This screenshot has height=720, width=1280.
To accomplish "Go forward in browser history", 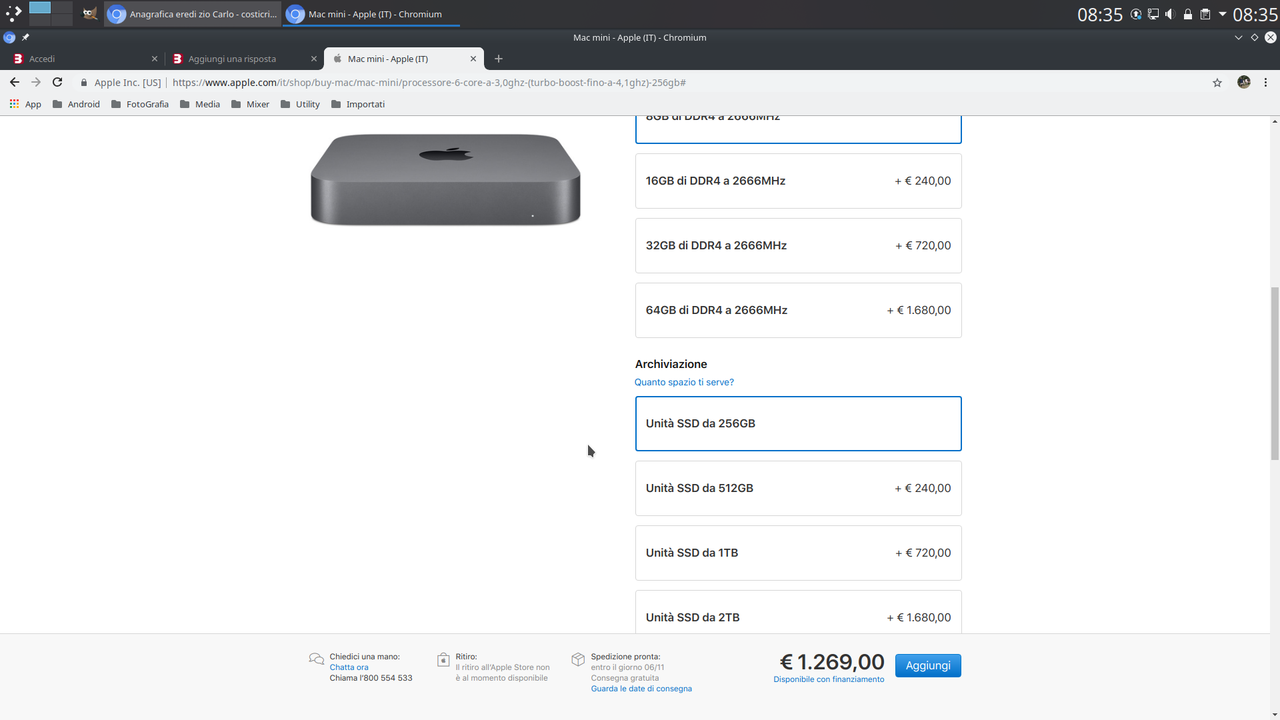I will 36,82.
